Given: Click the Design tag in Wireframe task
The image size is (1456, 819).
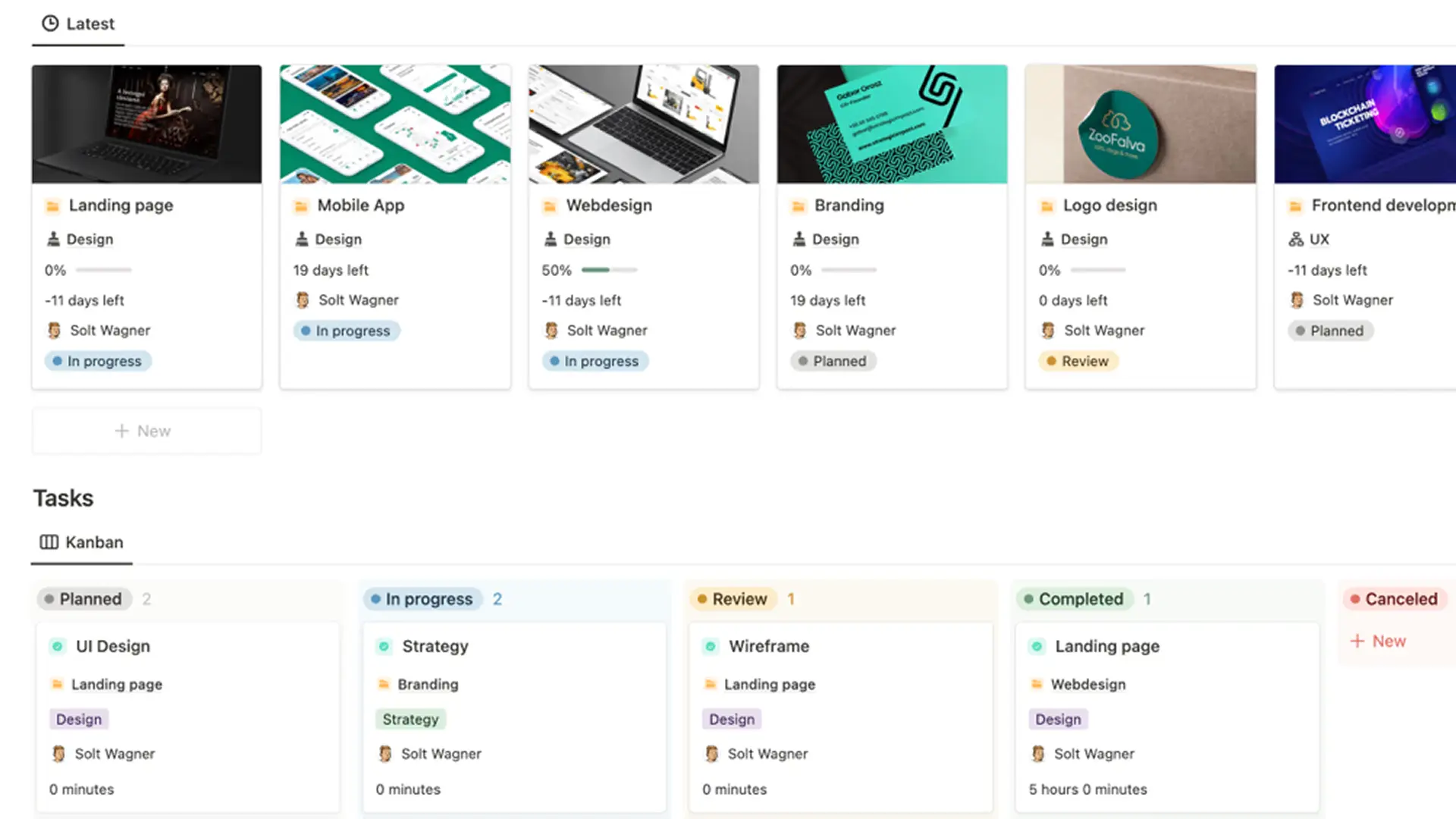Looking at the screenshot, I should (732, 719).
